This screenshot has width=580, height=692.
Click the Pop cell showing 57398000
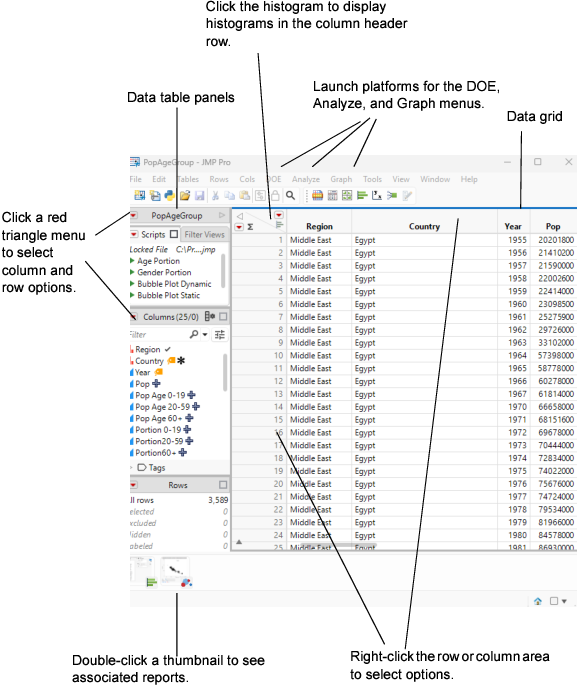(556, 355)
